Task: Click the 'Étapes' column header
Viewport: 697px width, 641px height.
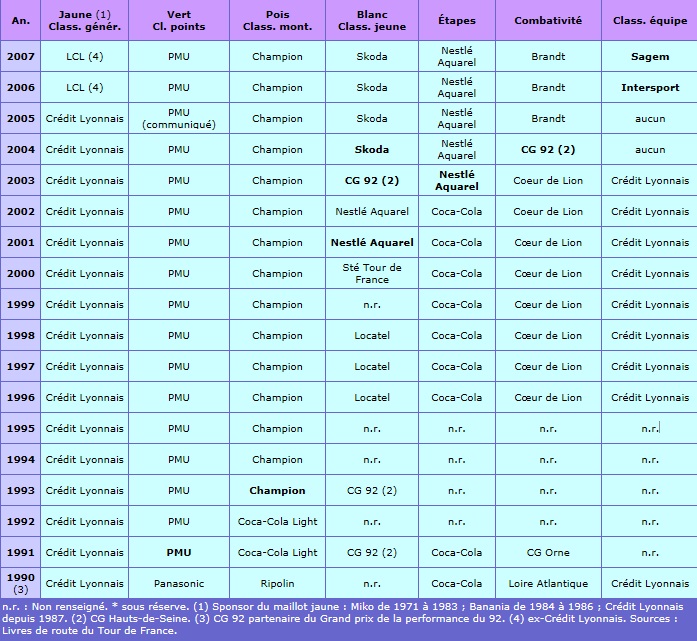Action: (457, 20)
